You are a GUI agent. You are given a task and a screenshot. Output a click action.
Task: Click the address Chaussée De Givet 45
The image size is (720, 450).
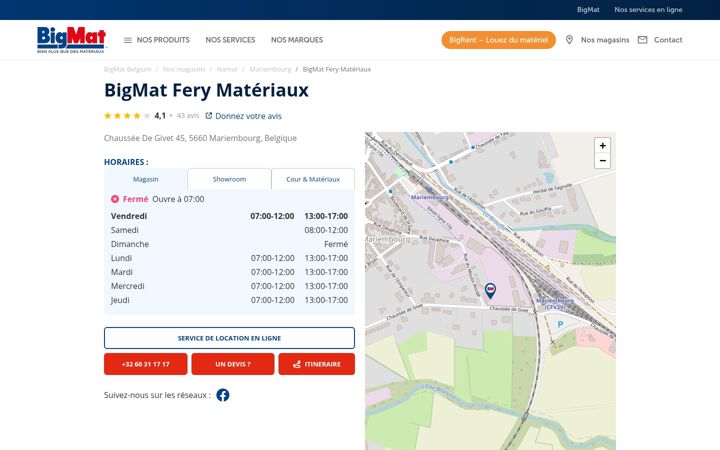point(200,138)
